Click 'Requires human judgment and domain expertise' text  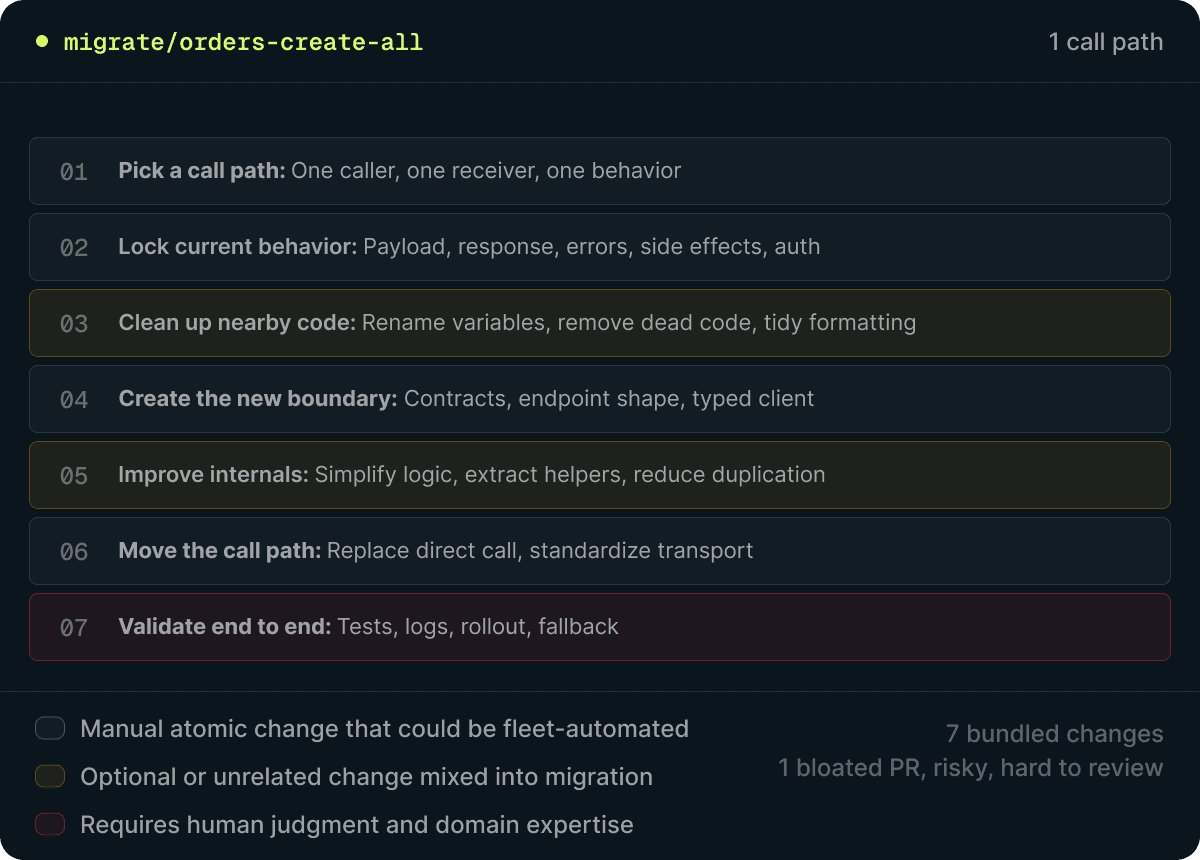tap(357, 825)
